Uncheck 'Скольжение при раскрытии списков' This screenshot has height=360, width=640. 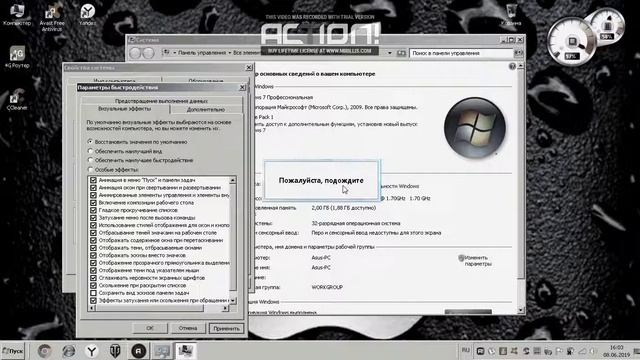pyautogui.click(x=93, y=285)
